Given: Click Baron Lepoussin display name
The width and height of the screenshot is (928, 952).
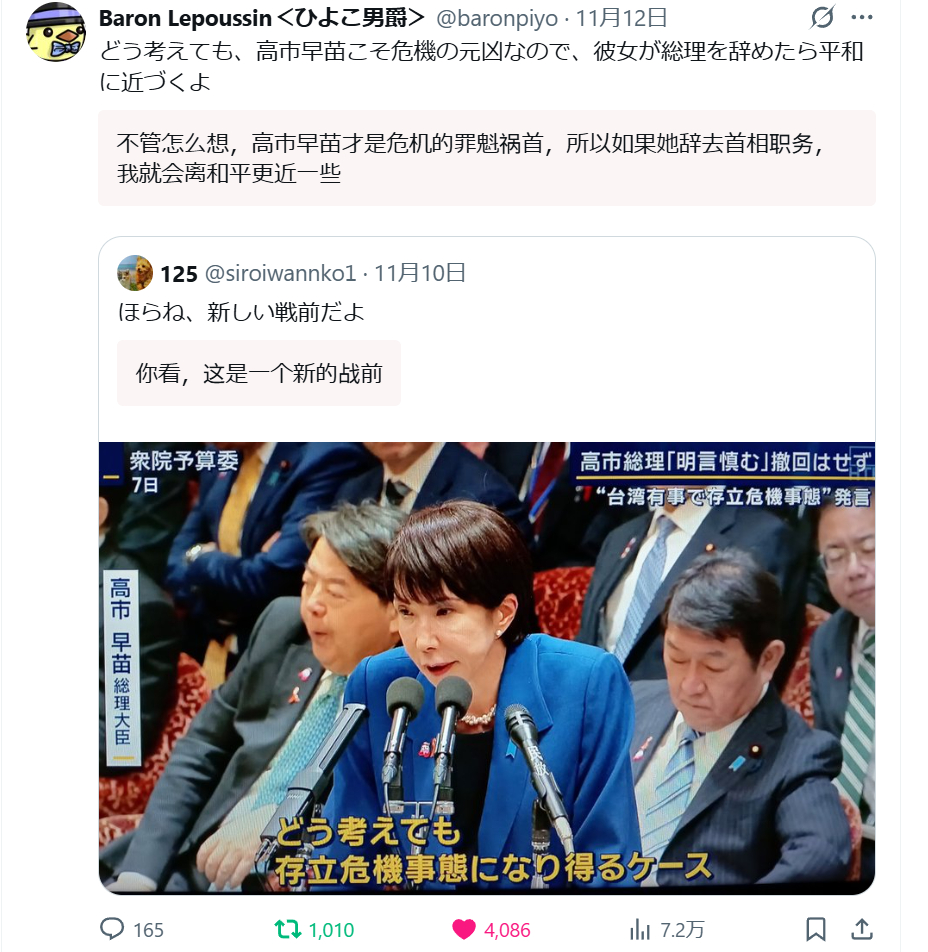Looking at the screenshot, I should [x=262, y=18].
